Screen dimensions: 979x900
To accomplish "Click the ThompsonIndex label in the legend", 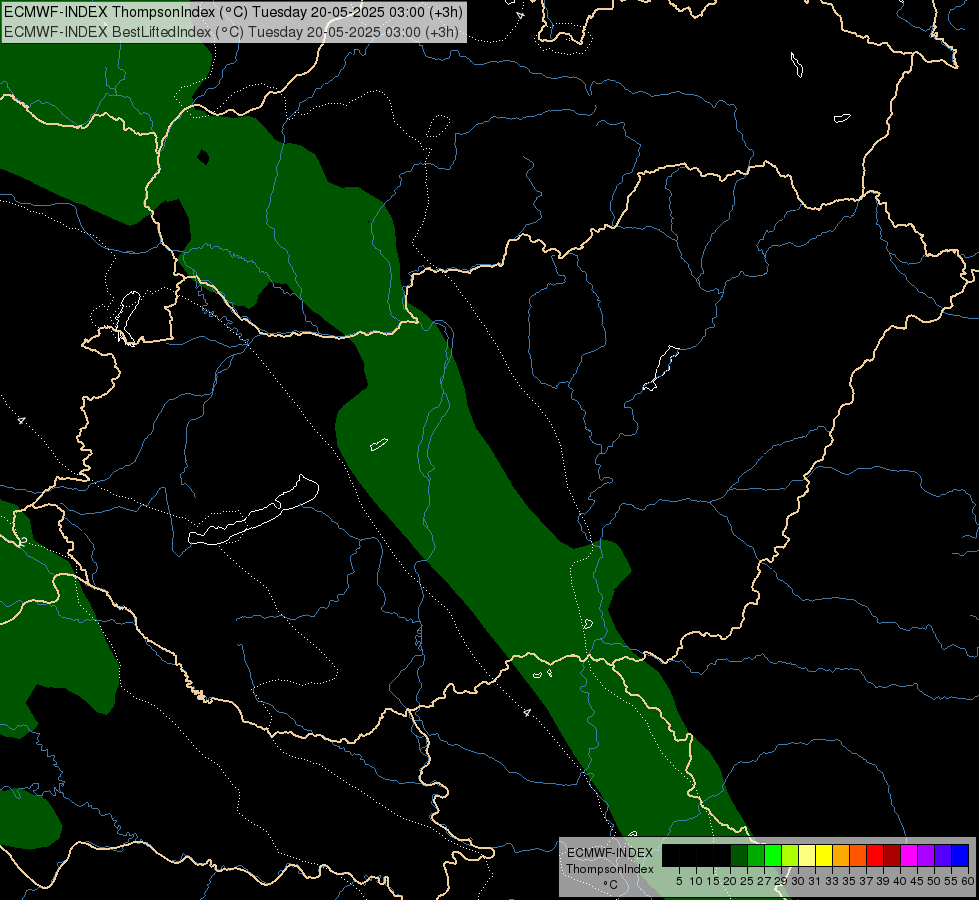I will click(x=609, y=869).
